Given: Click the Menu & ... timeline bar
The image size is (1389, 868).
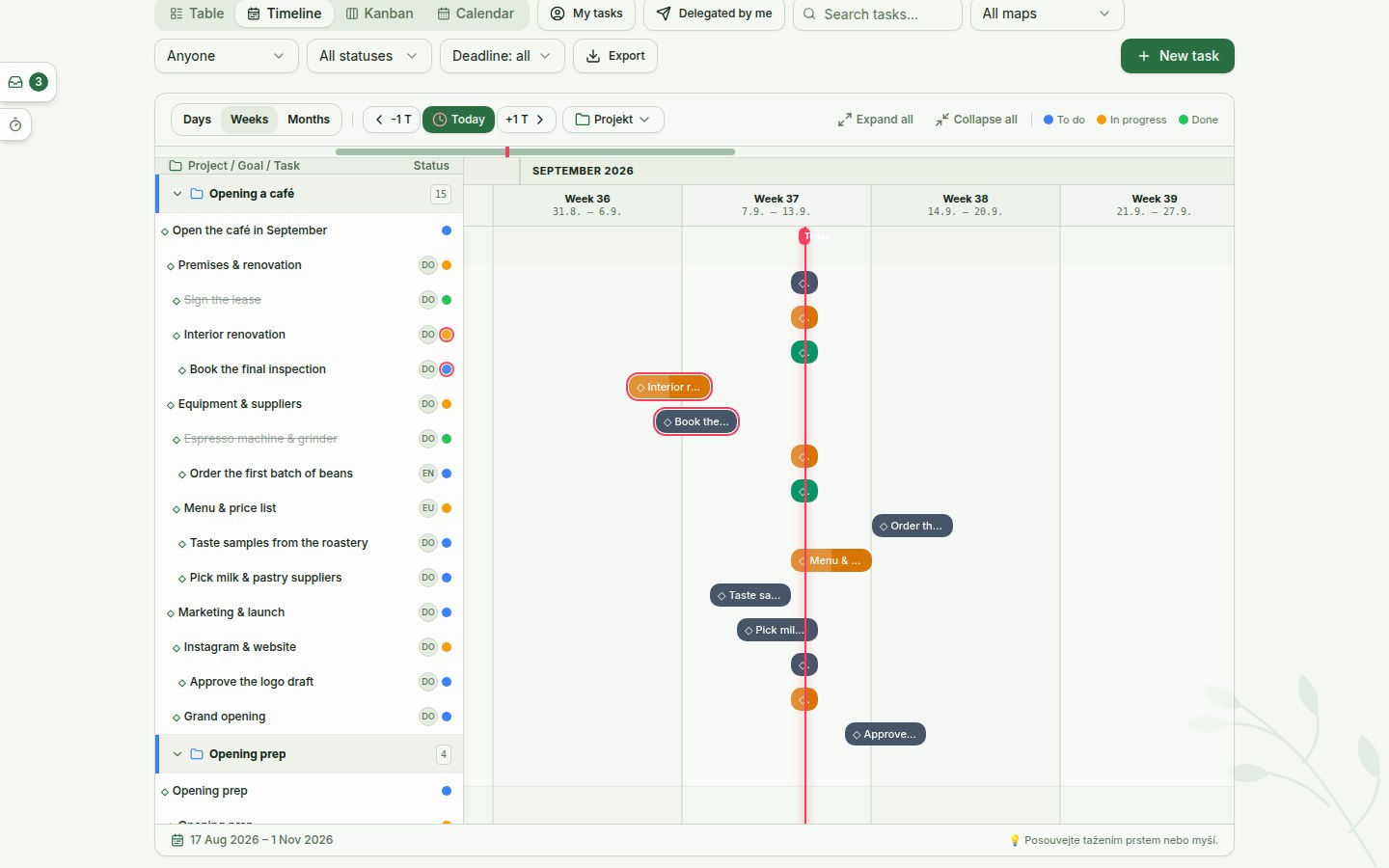Looking at the screenshot, I should pyautogui.click(x=831, y=560).
